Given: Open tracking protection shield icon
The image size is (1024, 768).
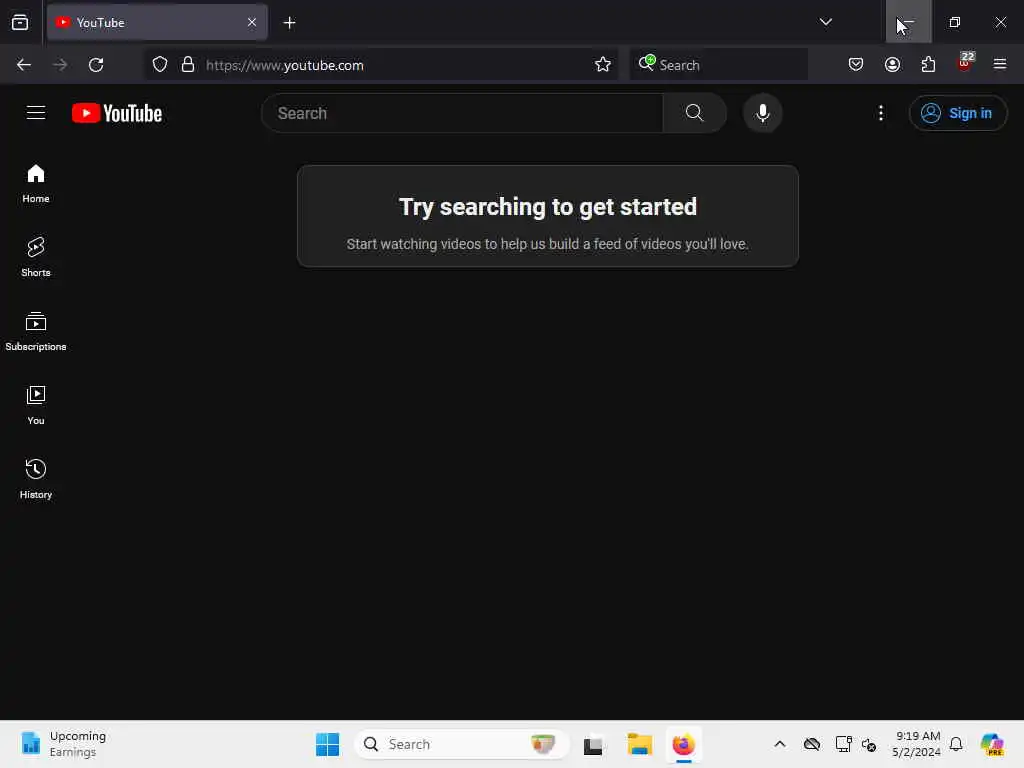Looking at the screenshot, I should pyautogui.click(x=160, y=65).
